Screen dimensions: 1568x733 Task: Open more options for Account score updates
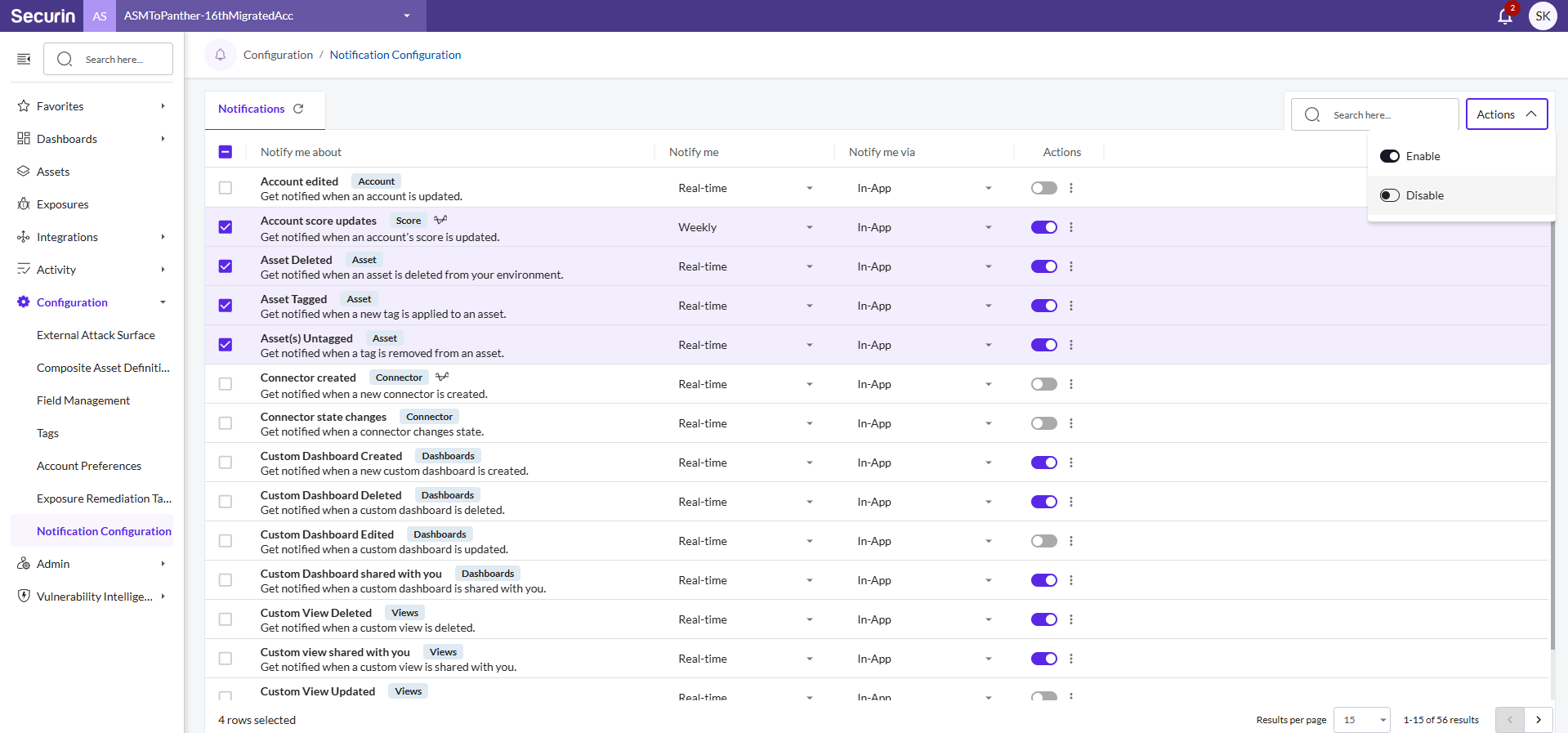(1071, 227)
